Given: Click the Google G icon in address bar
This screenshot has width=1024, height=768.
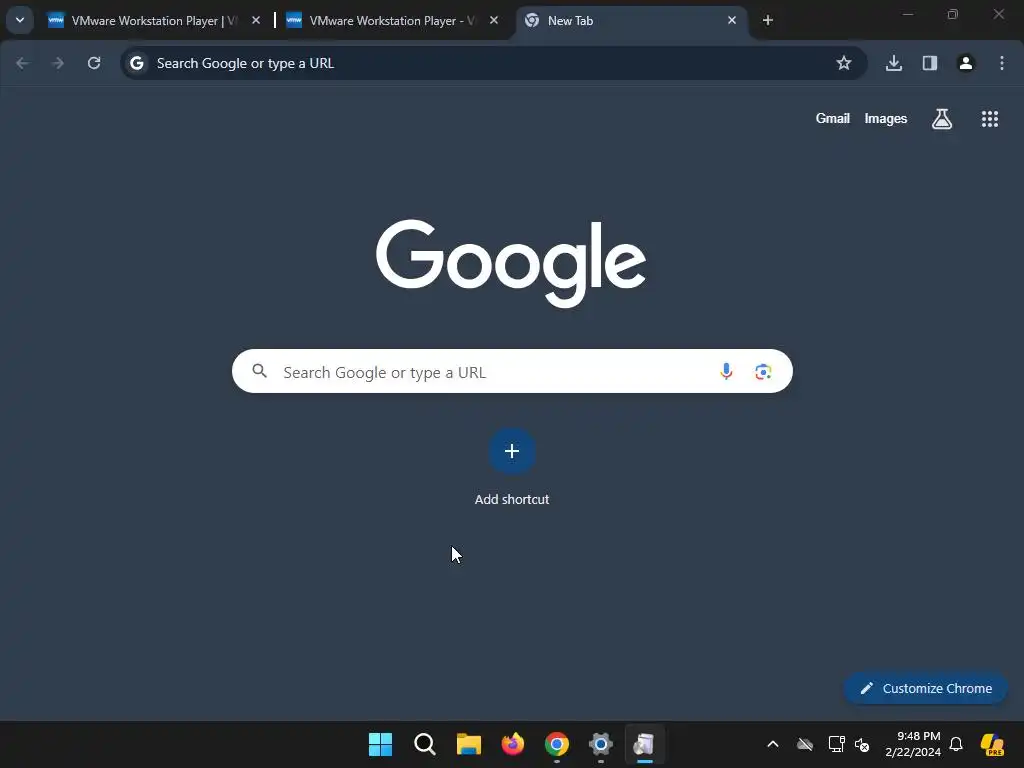Looking at the screenshot, I should [x=136, y=63].
